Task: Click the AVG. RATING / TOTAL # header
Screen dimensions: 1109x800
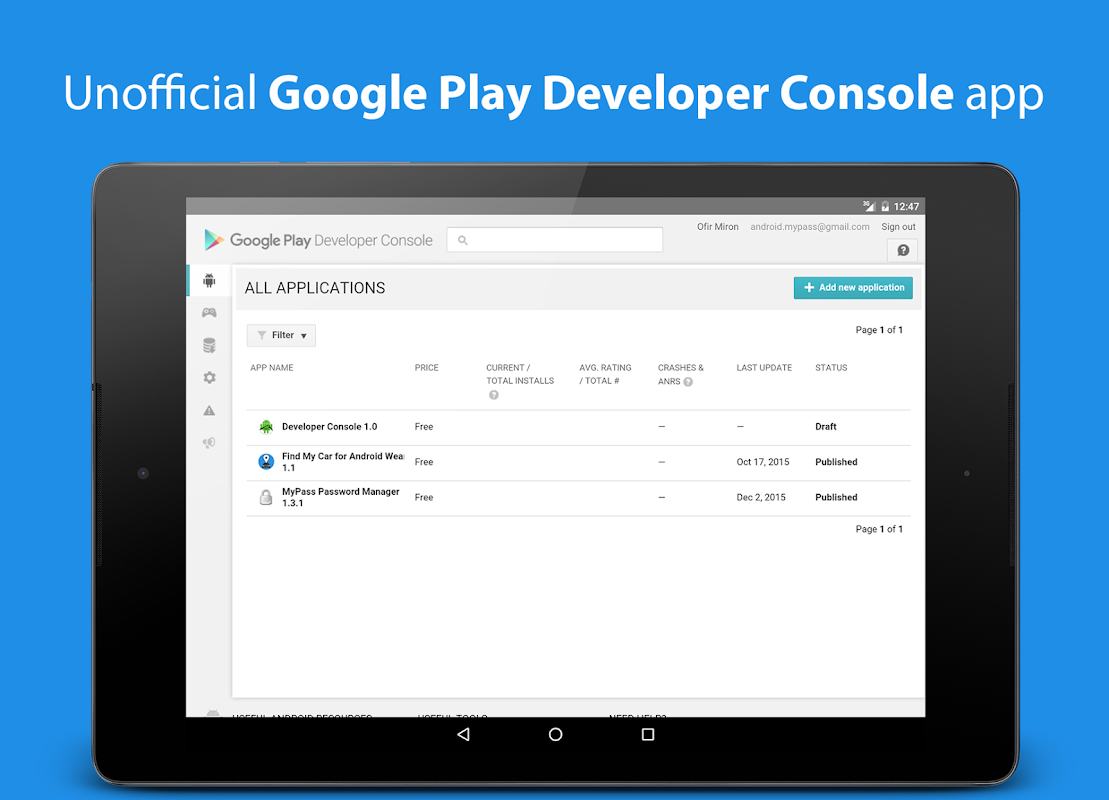Action: 605,374
